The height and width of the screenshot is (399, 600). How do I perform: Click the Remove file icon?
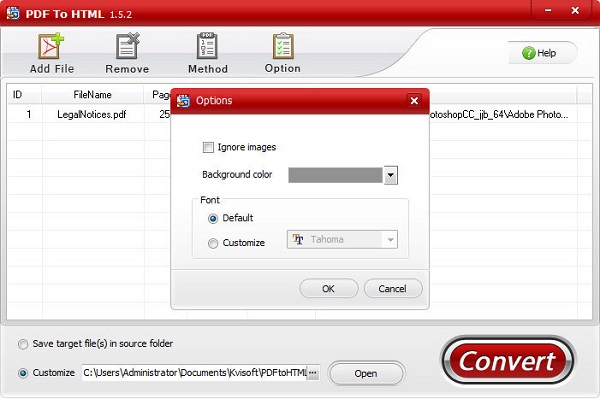[x=127, y=46]
